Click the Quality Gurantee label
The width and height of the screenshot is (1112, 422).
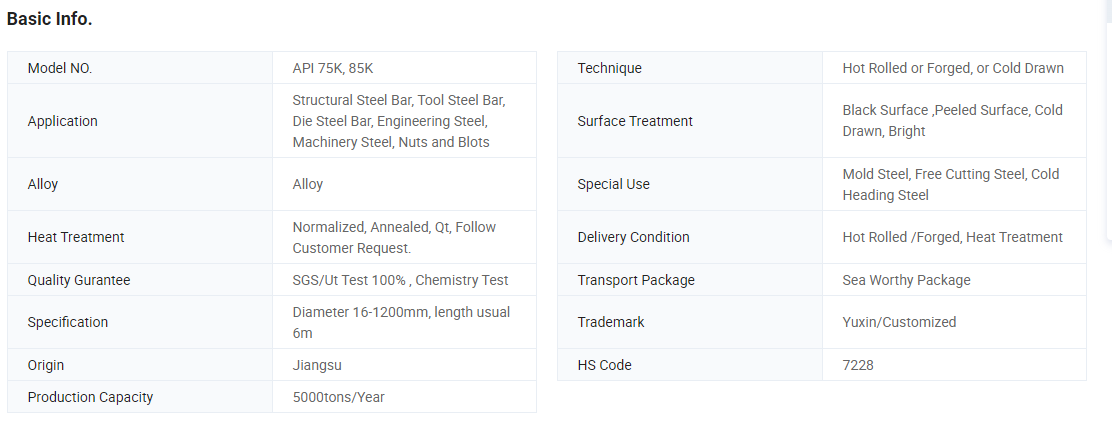tap(79, 280)
